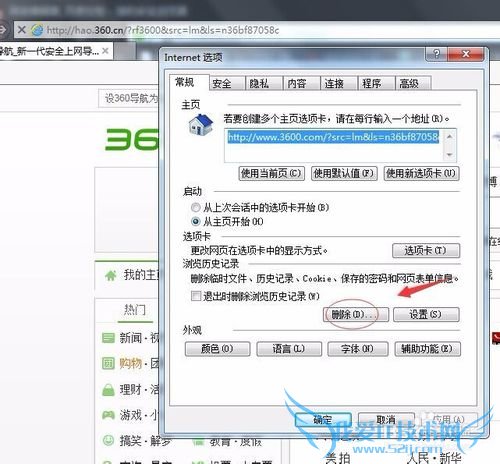Click the Internet Explorer page icon in address bar

(37, 30)
